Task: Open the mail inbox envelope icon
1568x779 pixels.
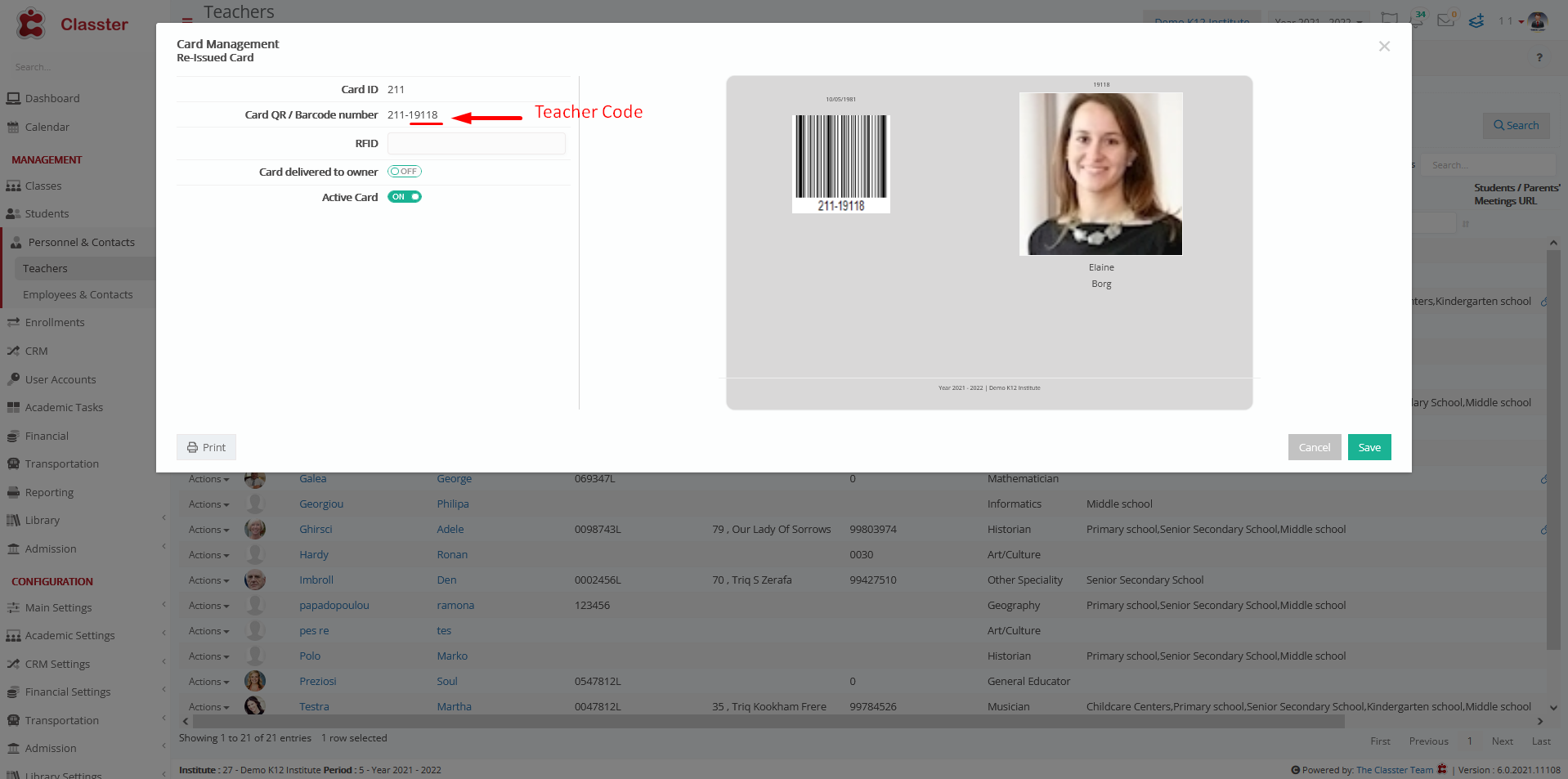Action: click(1445, 20)
